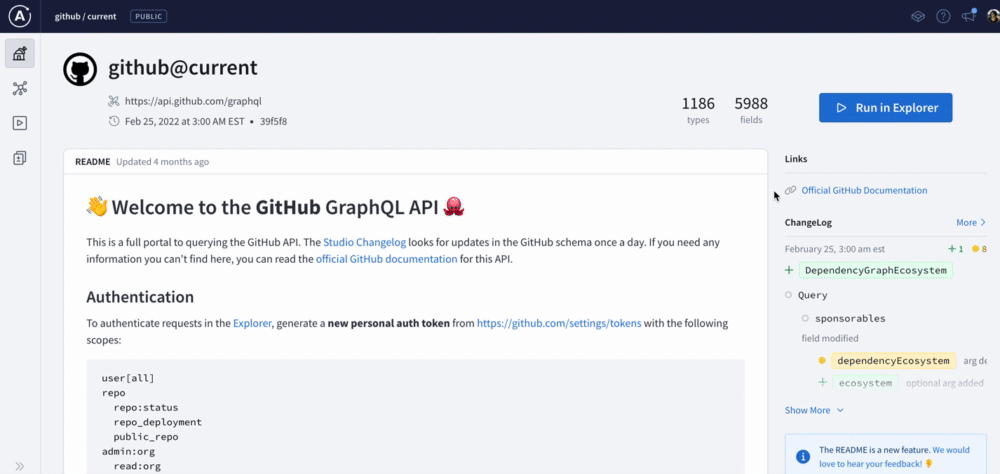Open the Explorer link in Authentication text
The image size is (1000, 474).
tap(253, 323)
